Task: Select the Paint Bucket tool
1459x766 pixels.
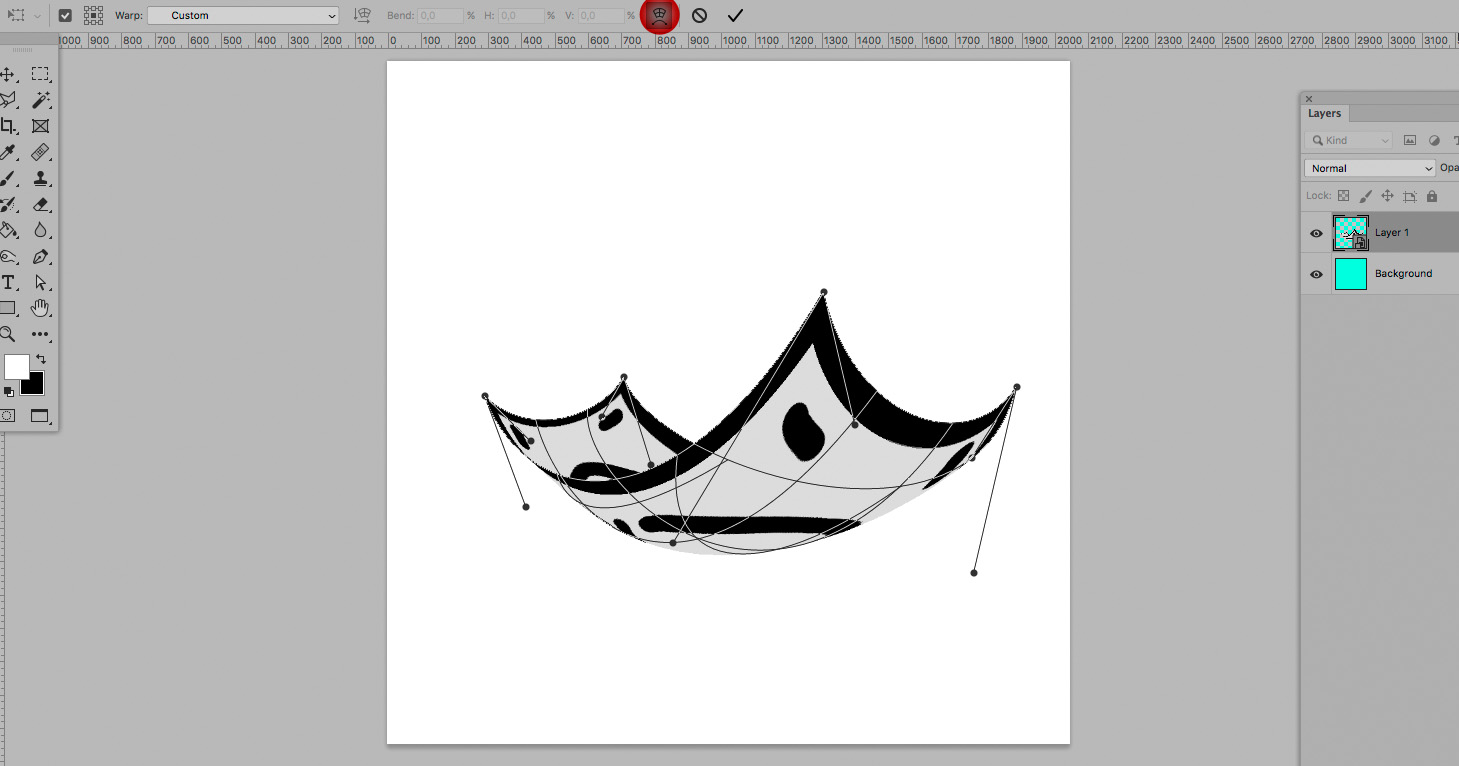Action: [7, 230]
